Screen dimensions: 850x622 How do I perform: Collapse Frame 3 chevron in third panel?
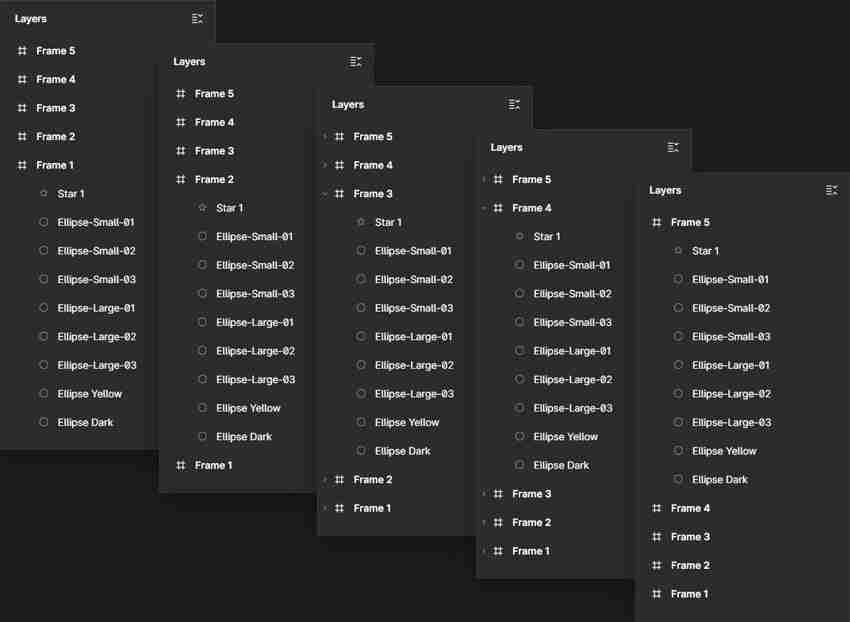pos(324,194)
